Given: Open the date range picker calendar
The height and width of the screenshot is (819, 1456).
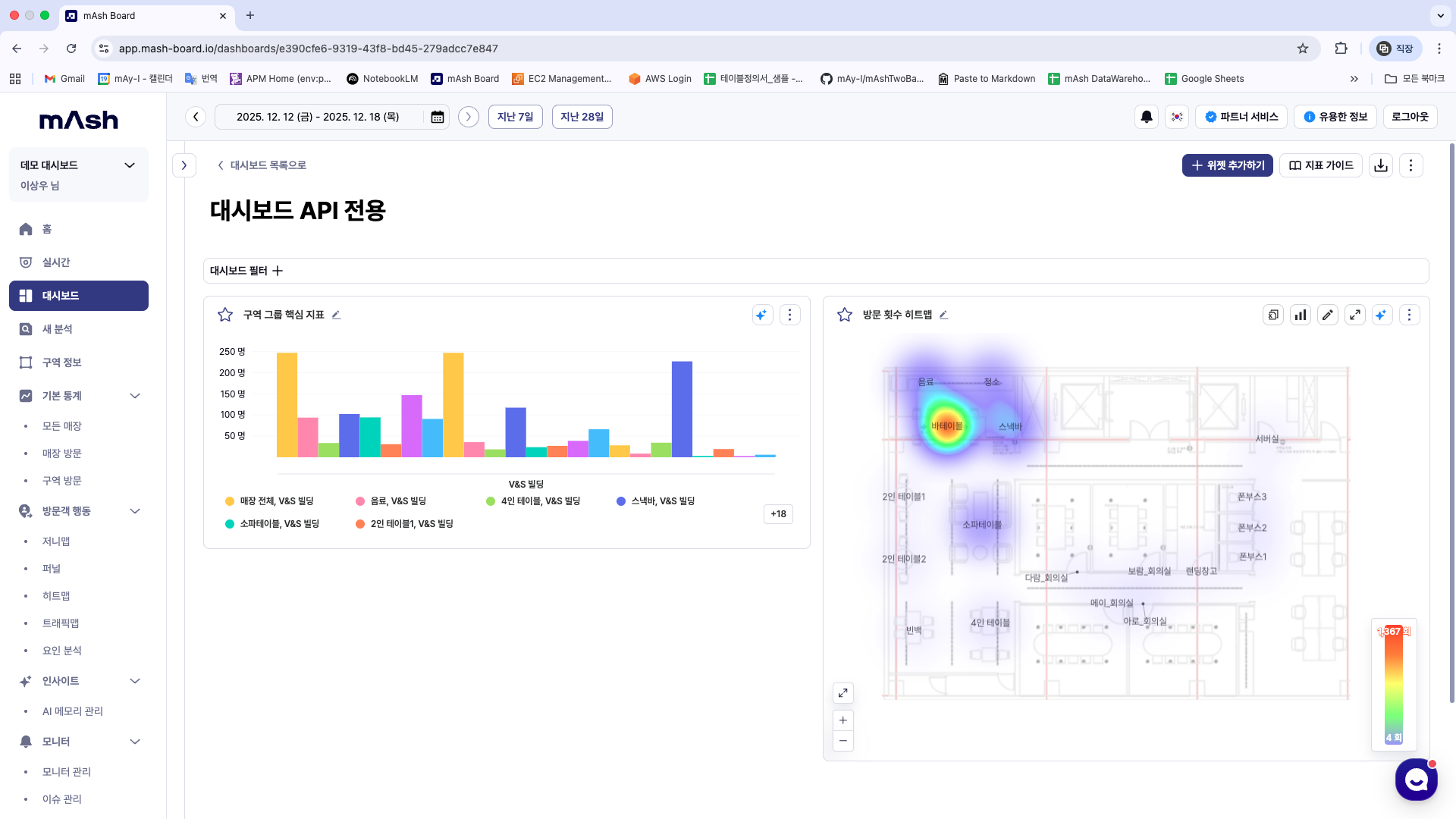Looking at the screenshot, I should [x=437, y=117].
